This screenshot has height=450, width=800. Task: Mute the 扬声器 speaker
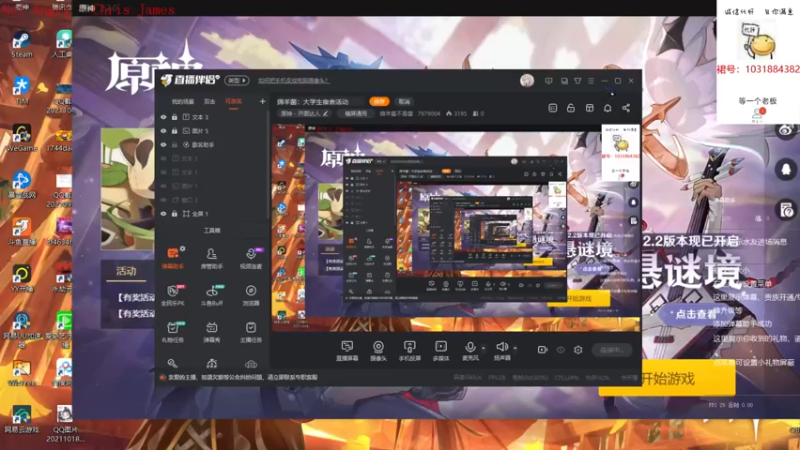(x=502, y=351)
